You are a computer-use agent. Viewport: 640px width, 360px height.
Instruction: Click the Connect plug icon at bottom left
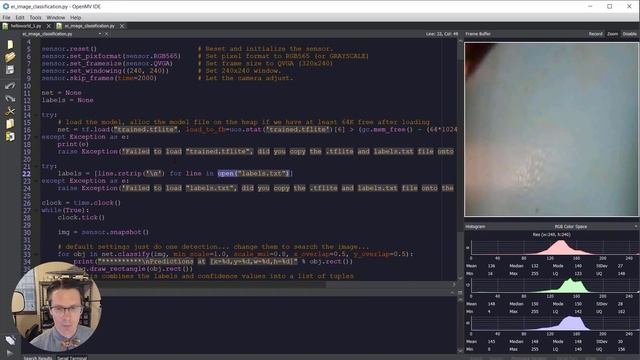click(10, 340)
